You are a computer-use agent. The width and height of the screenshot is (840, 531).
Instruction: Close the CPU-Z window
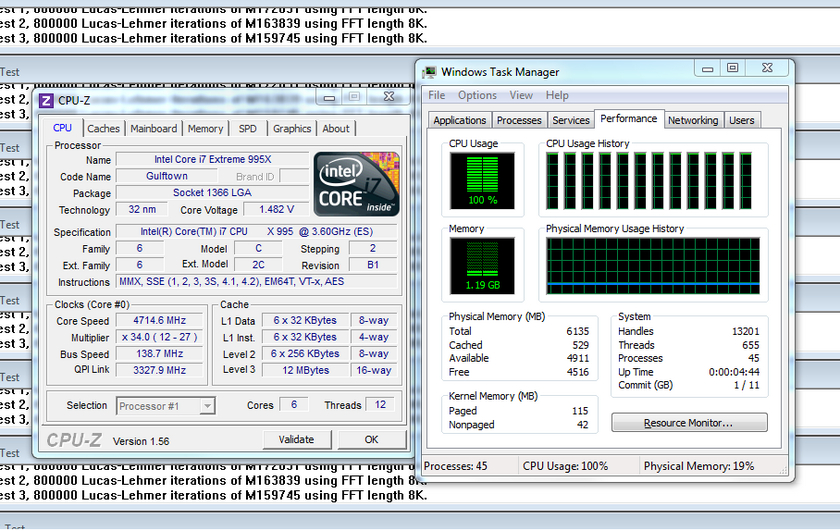tap(388, 97)
